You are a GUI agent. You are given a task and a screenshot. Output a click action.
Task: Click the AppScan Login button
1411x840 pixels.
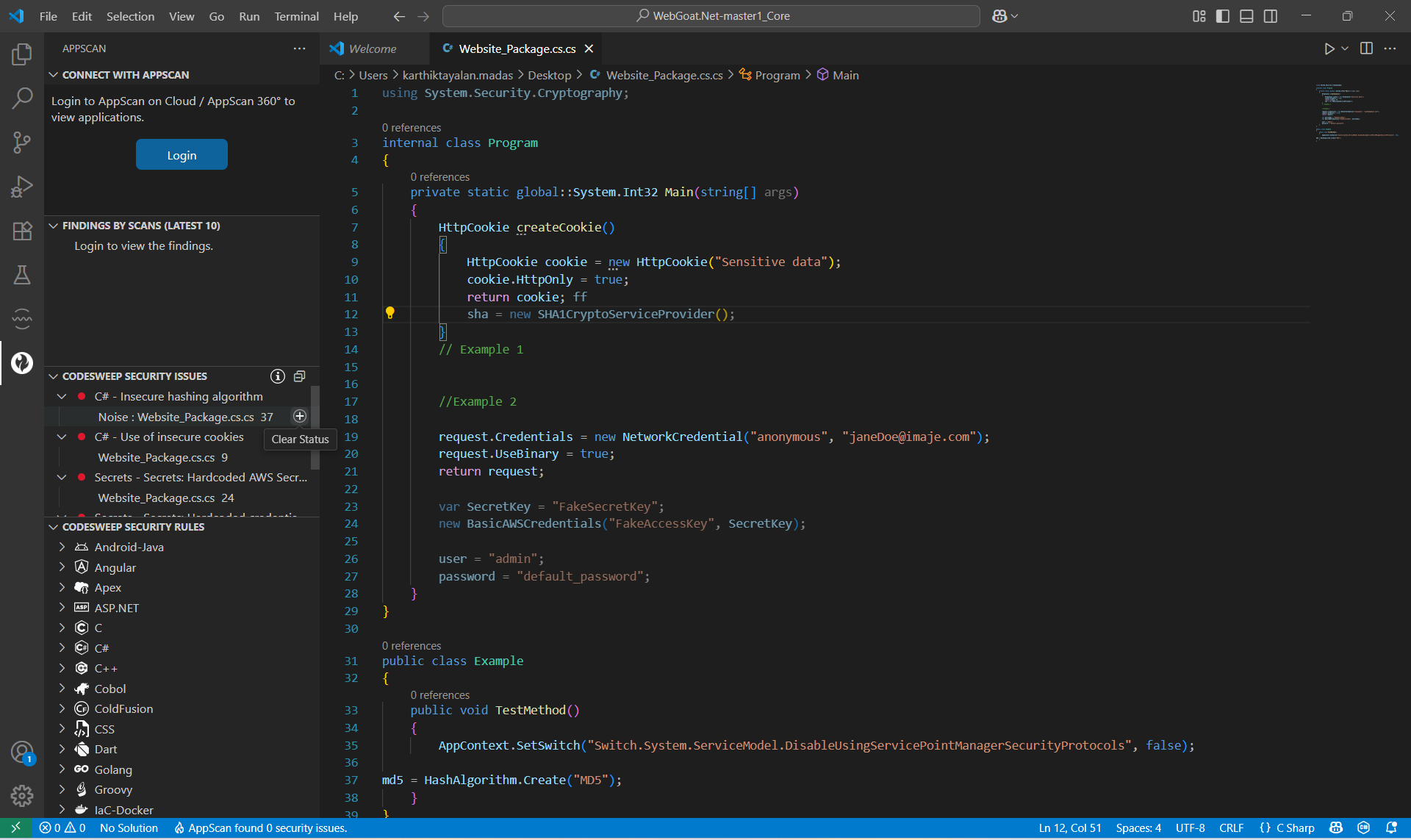click(182, 154)
